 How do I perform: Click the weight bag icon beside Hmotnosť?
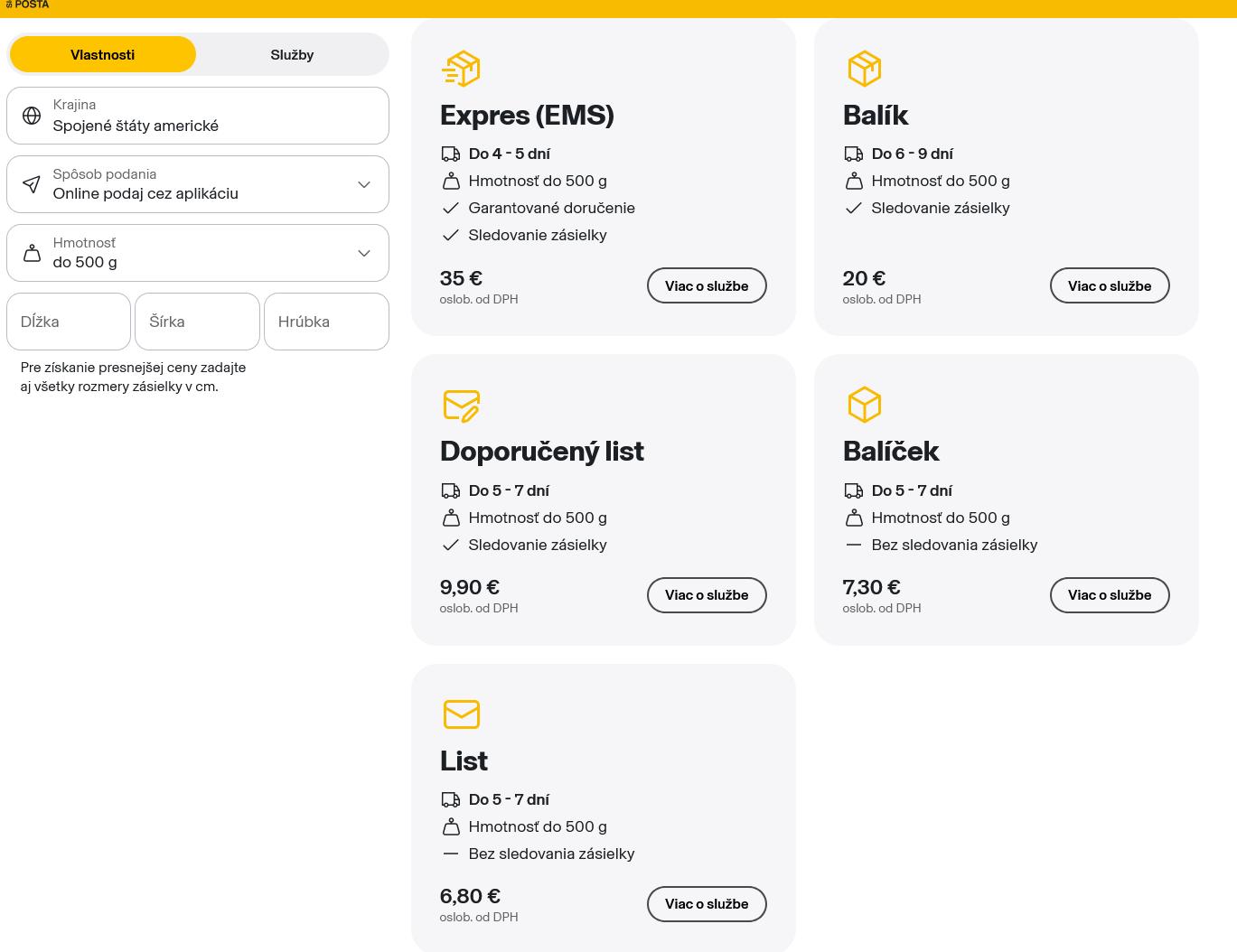pos(32,253)
